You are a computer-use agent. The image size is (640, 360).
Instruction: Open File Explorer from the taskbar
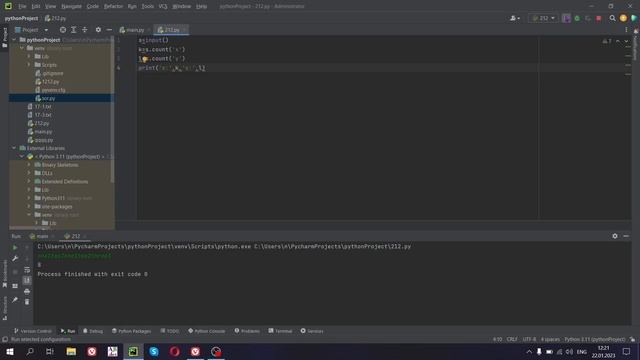pos(71,351)
